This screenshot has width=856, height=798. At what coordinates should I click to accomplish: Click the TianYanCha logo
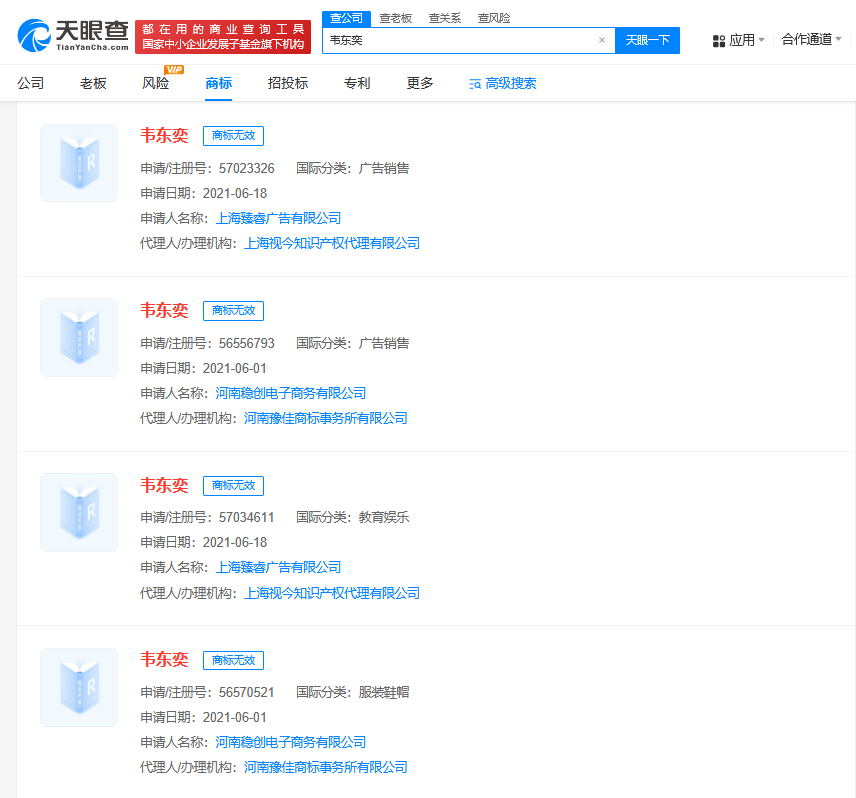point(73,36)
